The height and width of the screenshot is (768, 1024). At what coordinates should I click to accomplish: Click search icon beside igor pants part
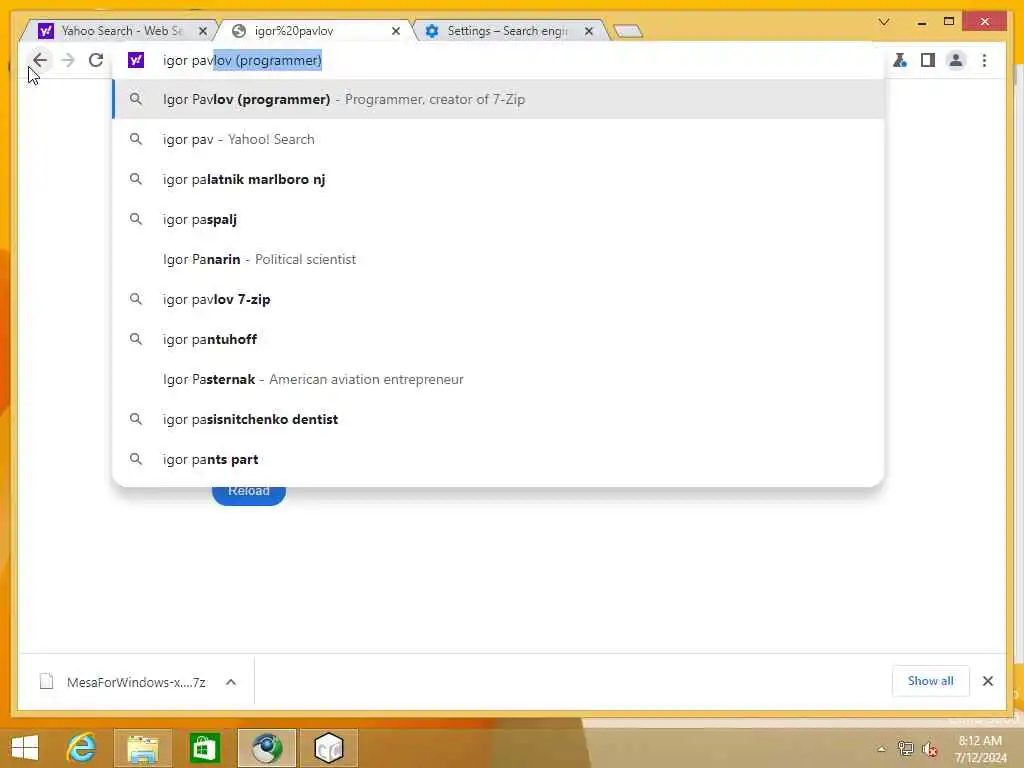click(x=136, y=459)
